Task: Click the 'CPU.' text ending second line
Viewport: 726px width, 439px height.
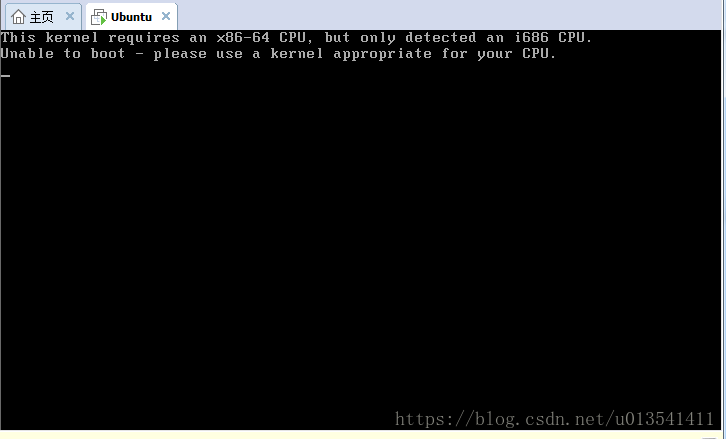Action: [x=539, y=54]
